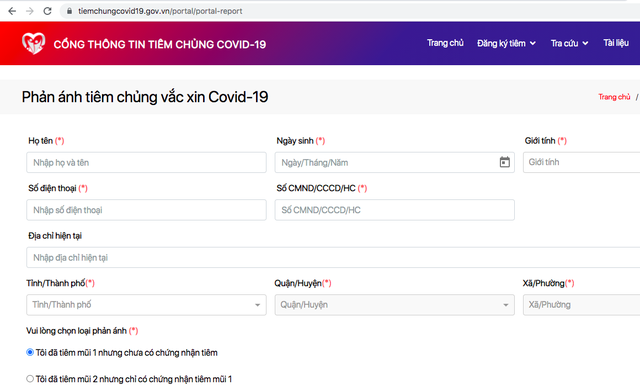Click the heart-shaped portal logo

pos(33,43)
